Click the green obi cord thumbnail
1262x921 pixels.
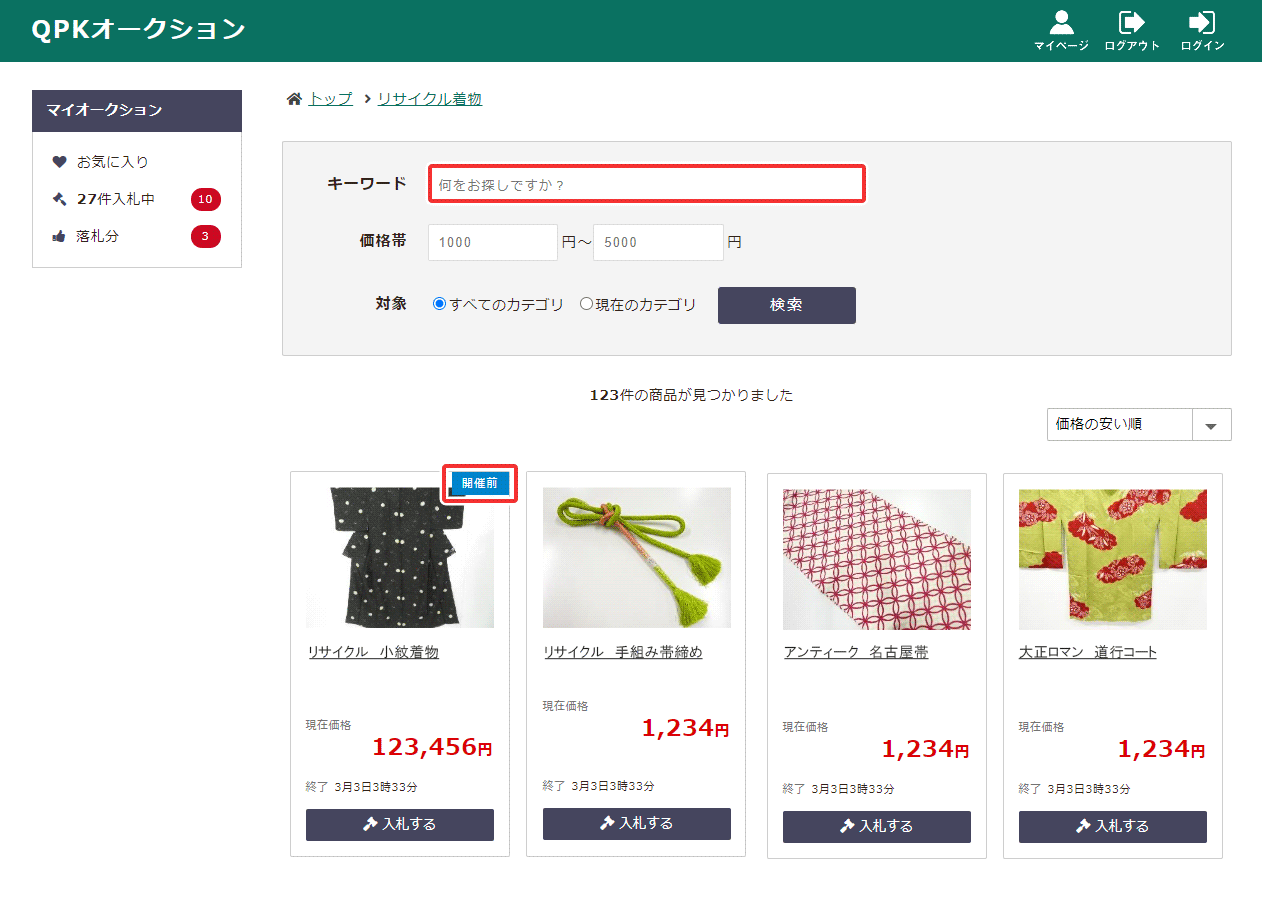(636, 557)
